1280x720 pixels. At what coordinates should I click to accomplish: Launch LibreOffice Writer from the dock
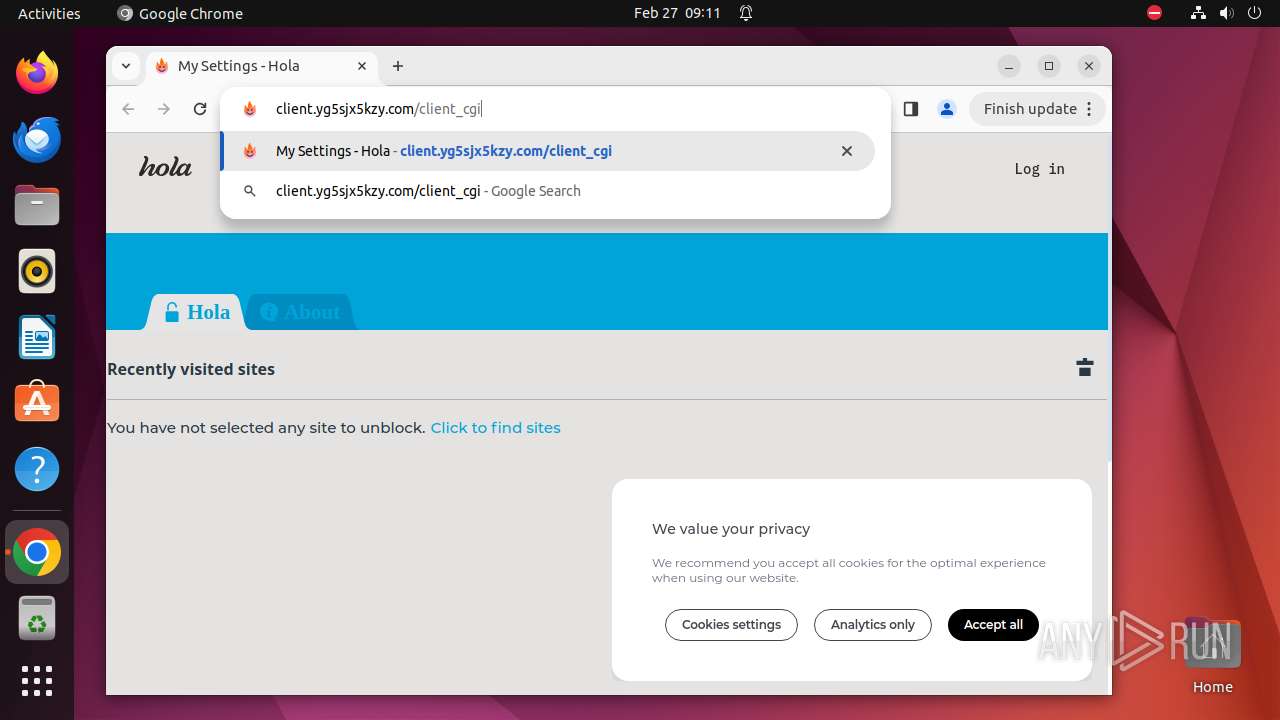coord(37,337)
